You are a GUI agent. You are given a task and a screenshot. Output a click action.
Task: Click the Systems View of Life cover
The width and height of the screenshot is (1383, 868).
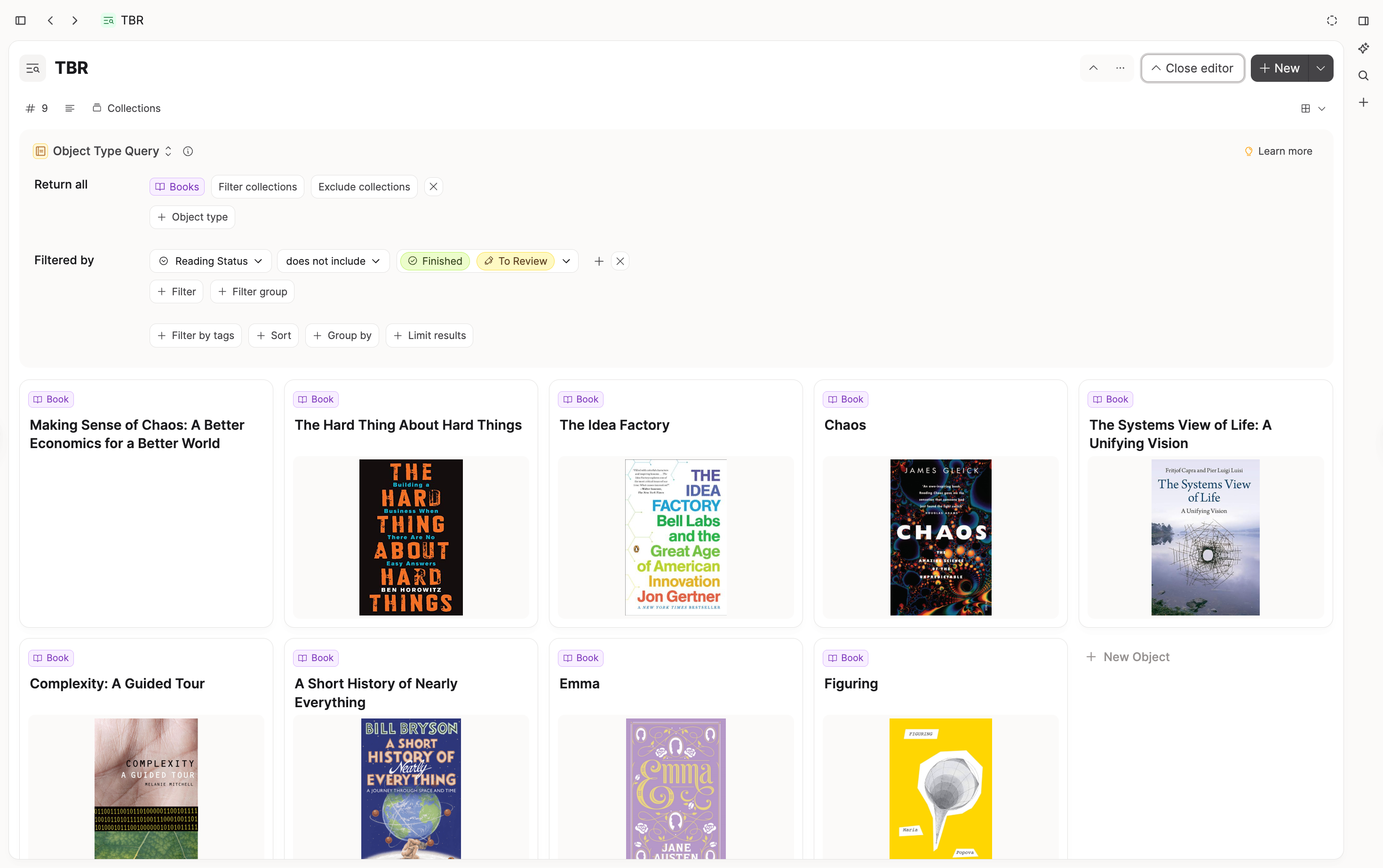[1205, 537]
